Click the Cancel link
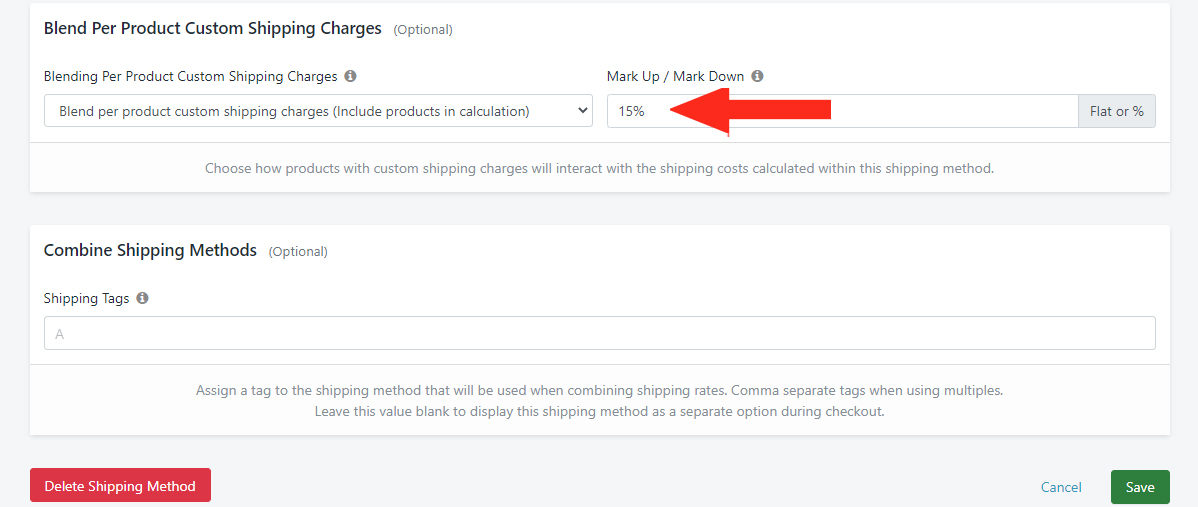1198x507 pixels. tap(1061, 487)
